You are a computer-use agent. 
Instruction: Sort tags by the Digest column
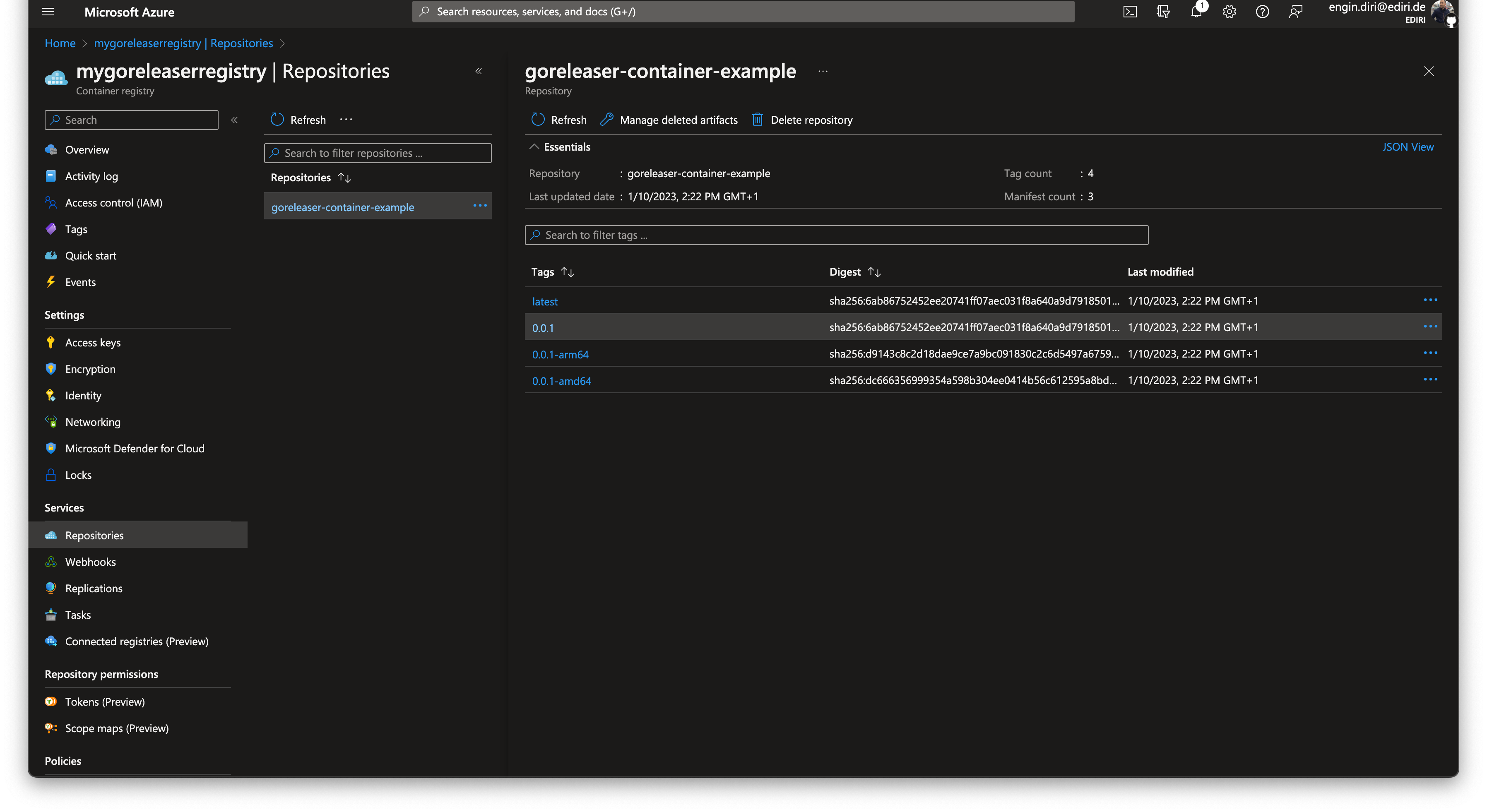click(874, 272)
